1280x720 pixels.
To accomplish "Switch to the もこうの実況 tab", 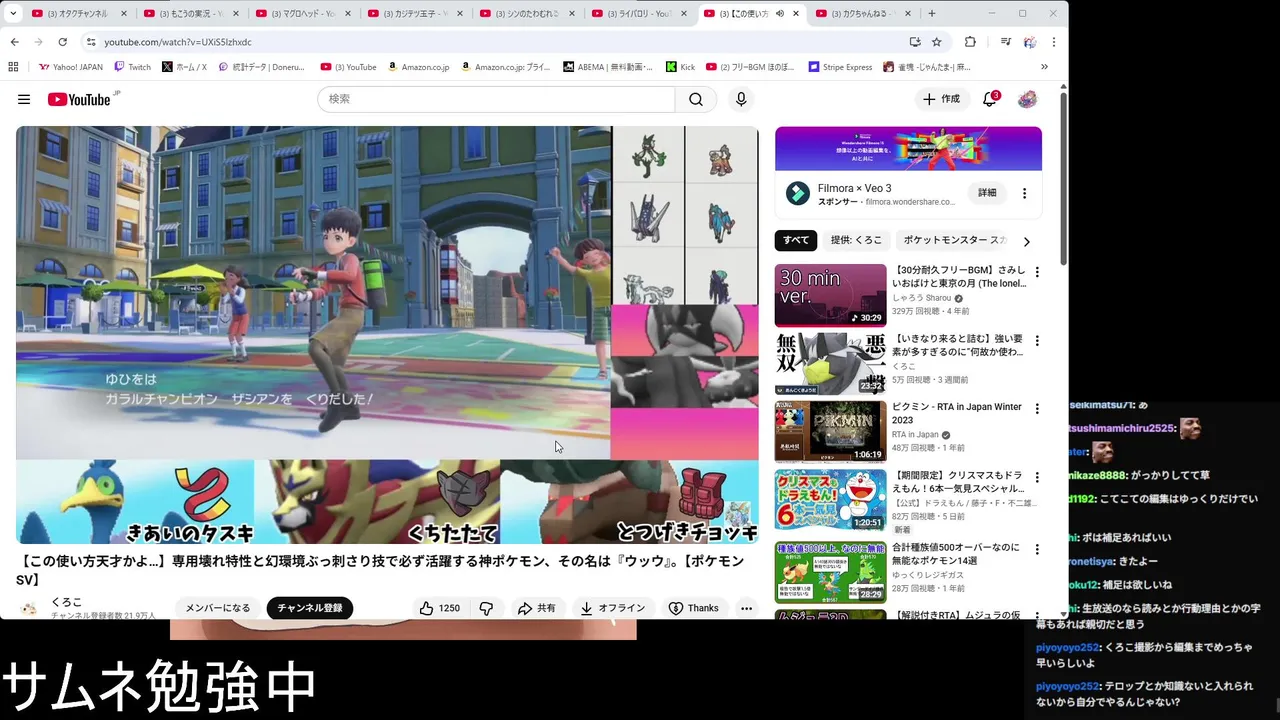I will coord(191,14).
